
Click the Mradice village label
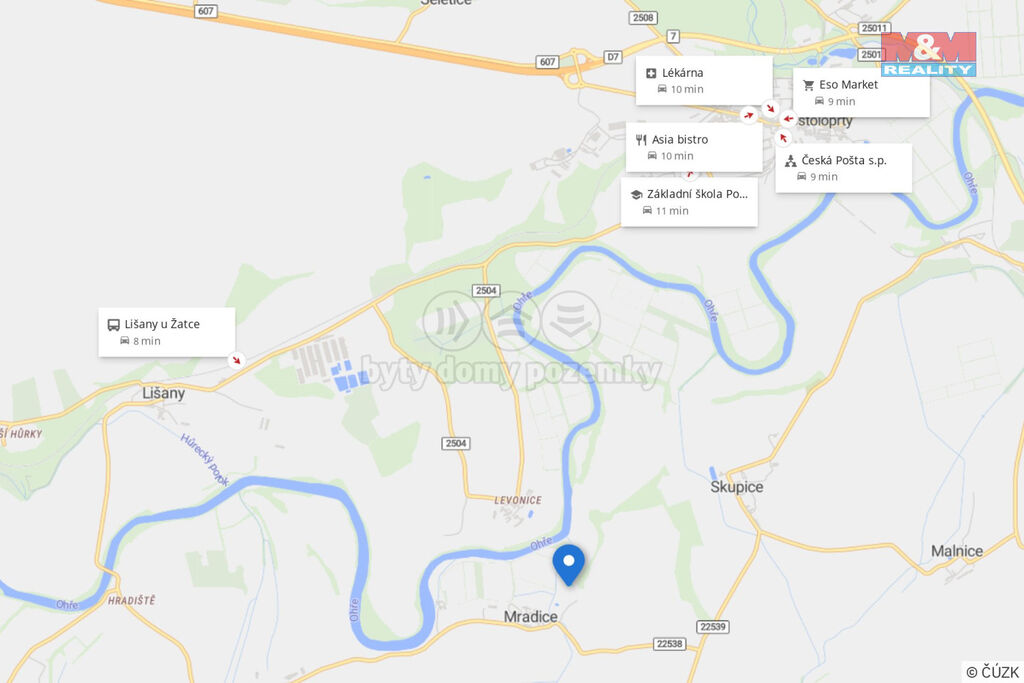coord(530,616)
